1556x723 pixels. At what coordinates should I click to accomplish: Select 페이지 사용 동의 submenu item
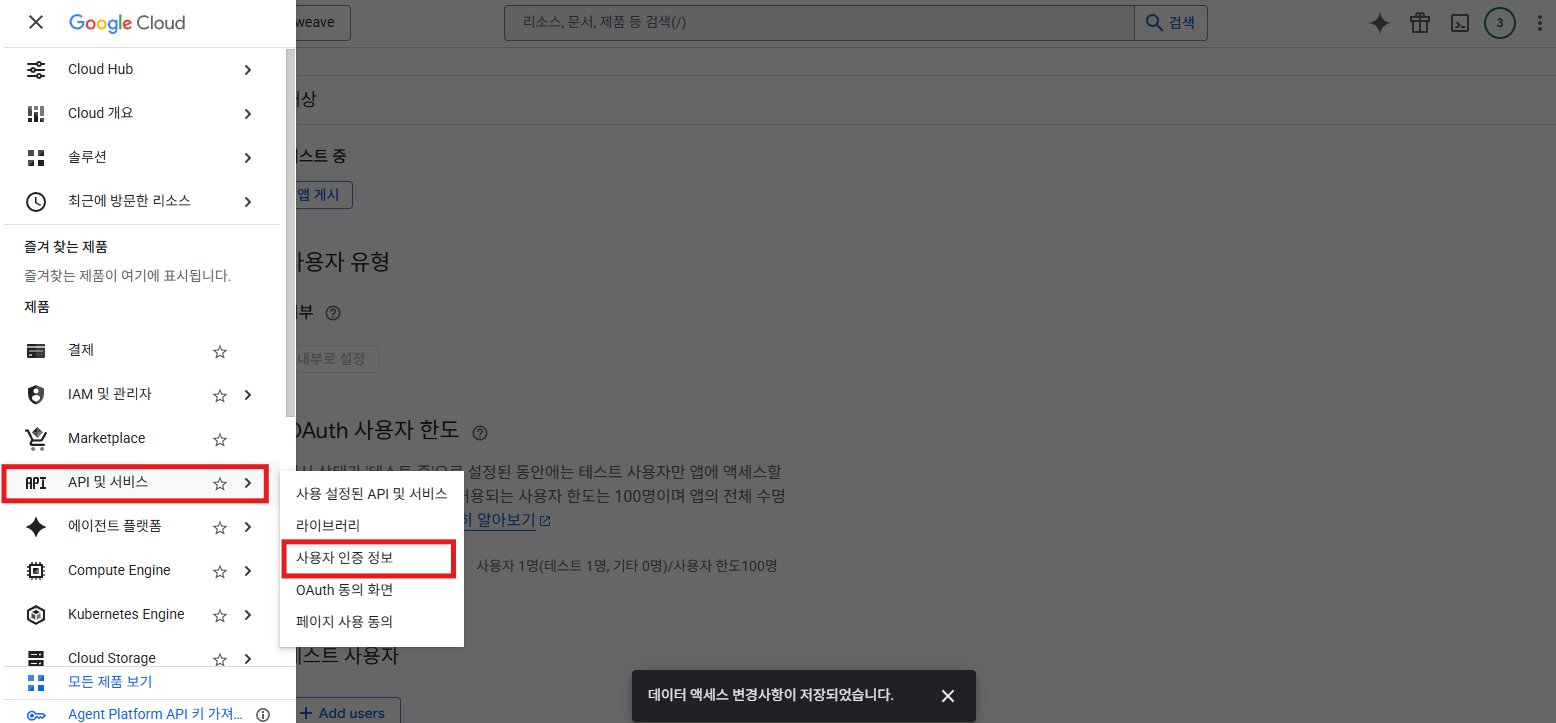(x=372, y=622)
